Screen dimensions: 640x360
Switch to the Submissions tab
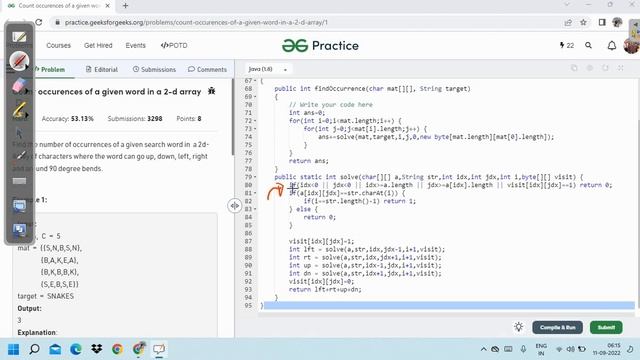pyautogui.click(x=154, y=69)
